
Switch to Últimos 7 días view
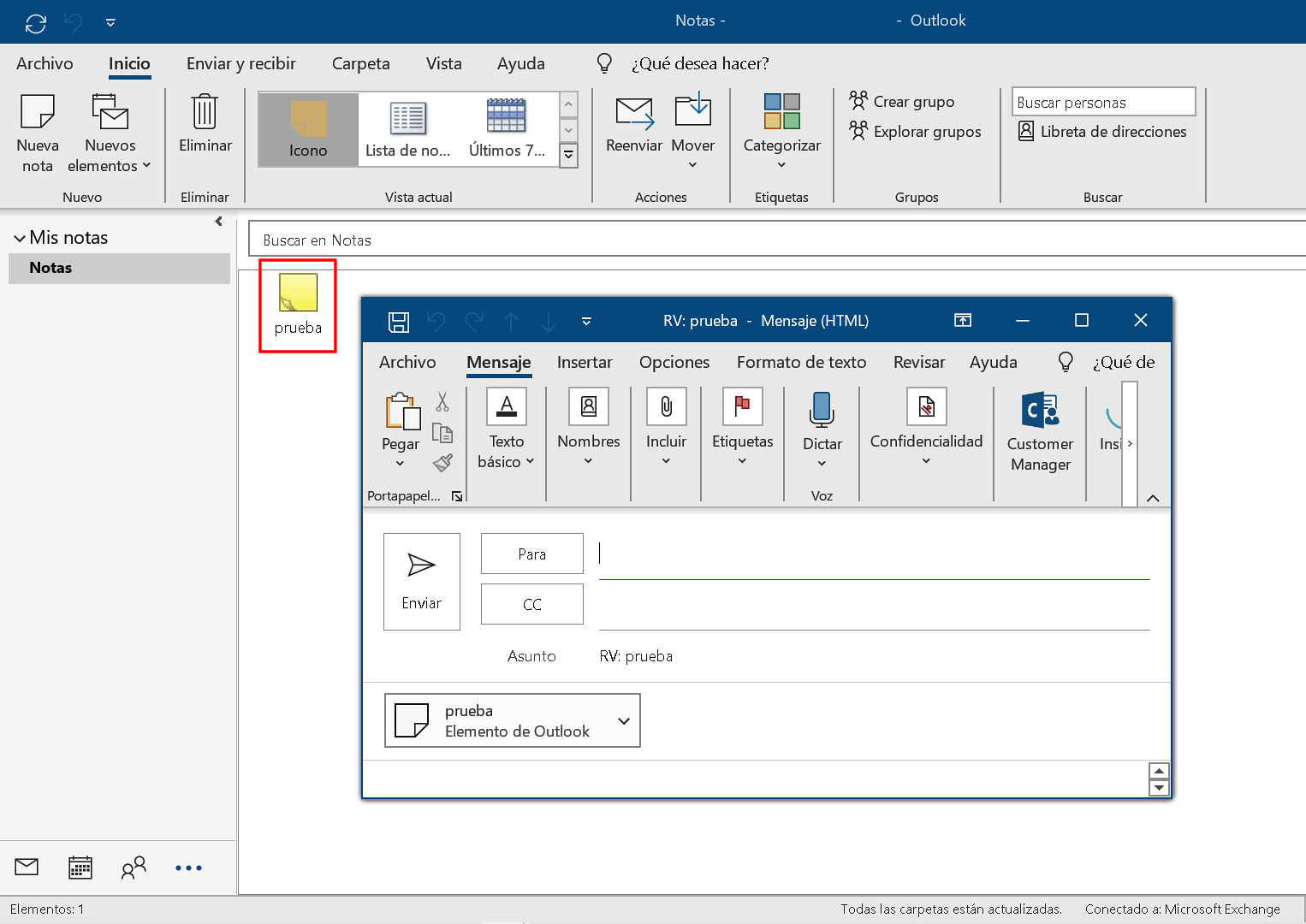[x=507, y=129]
